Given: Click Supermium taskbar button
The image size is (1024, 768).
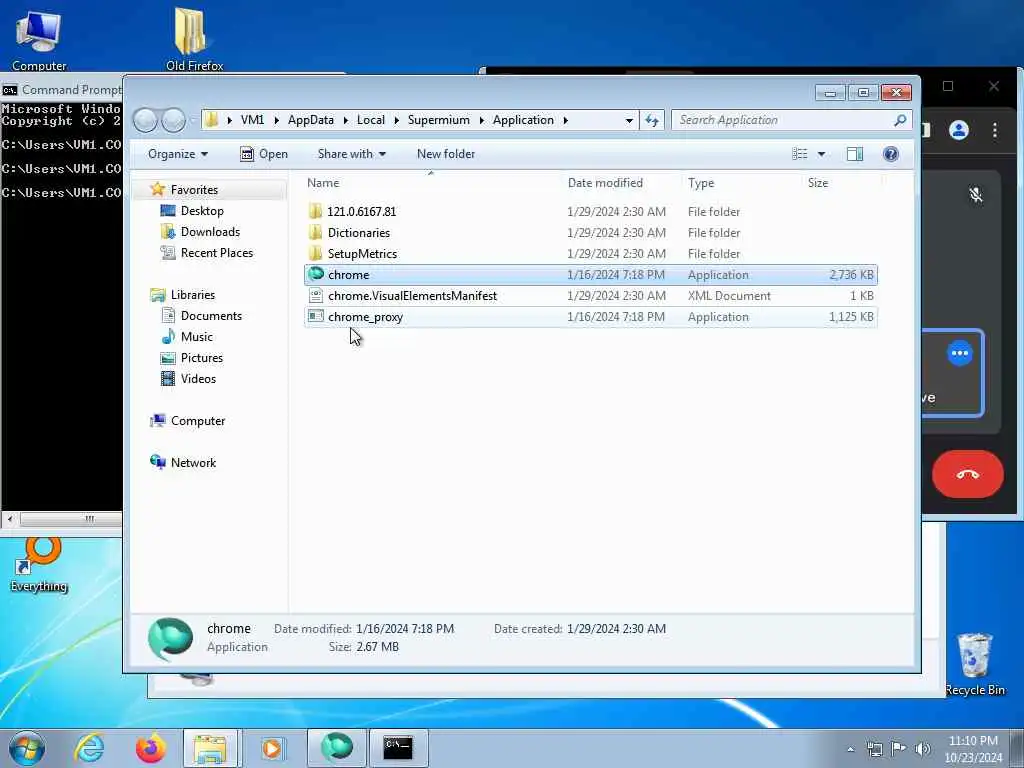Looking at the screenshot, I should point(336,748).
